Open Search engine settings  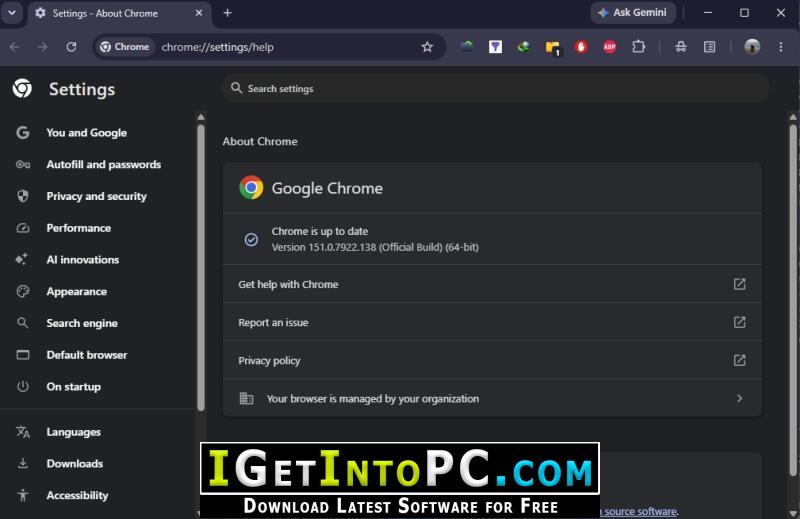[82, 323]
